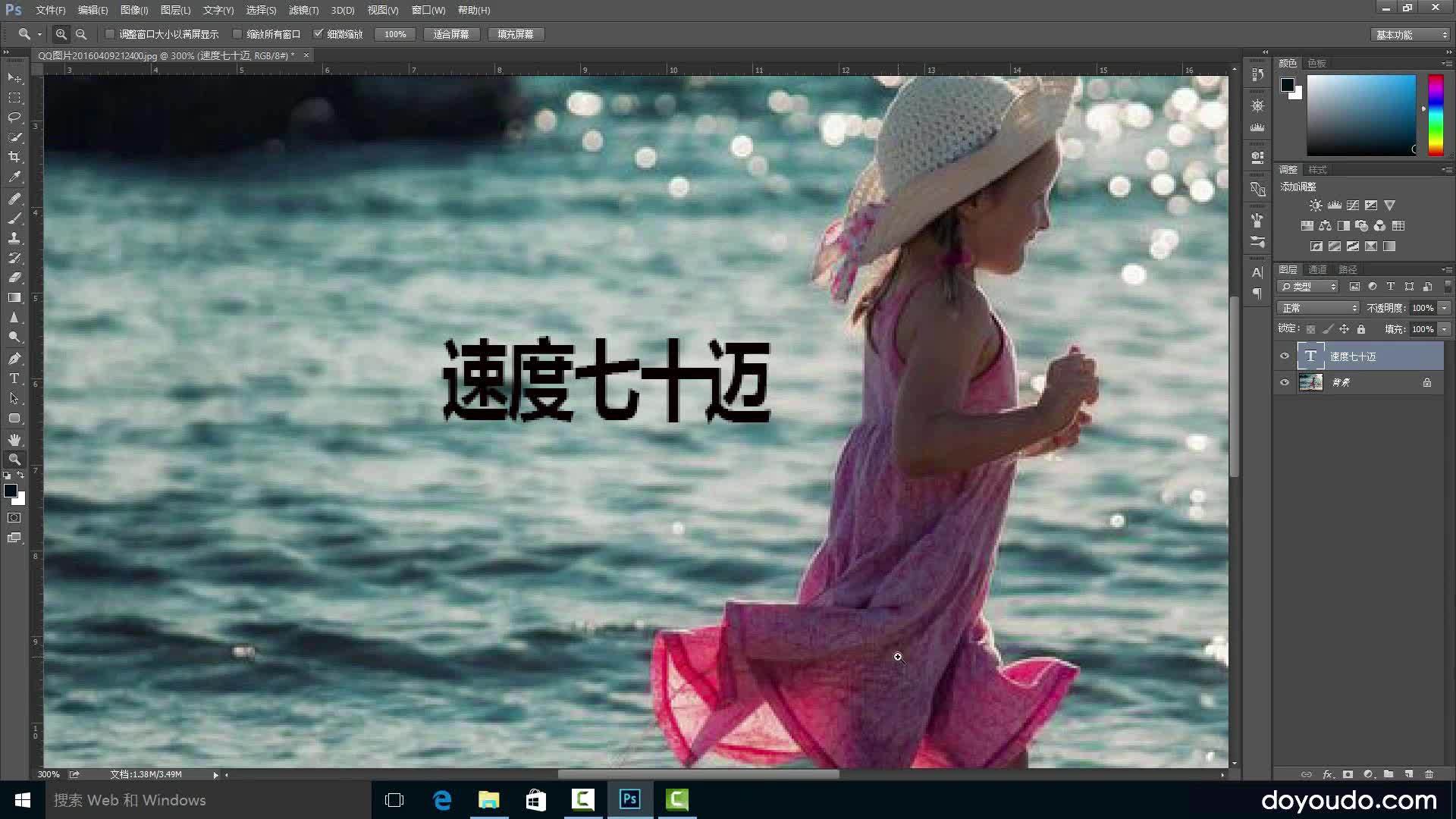This screenshot has width=1456, height=819.
Task: Click the 填充屏幕 button
Action: 516,34
